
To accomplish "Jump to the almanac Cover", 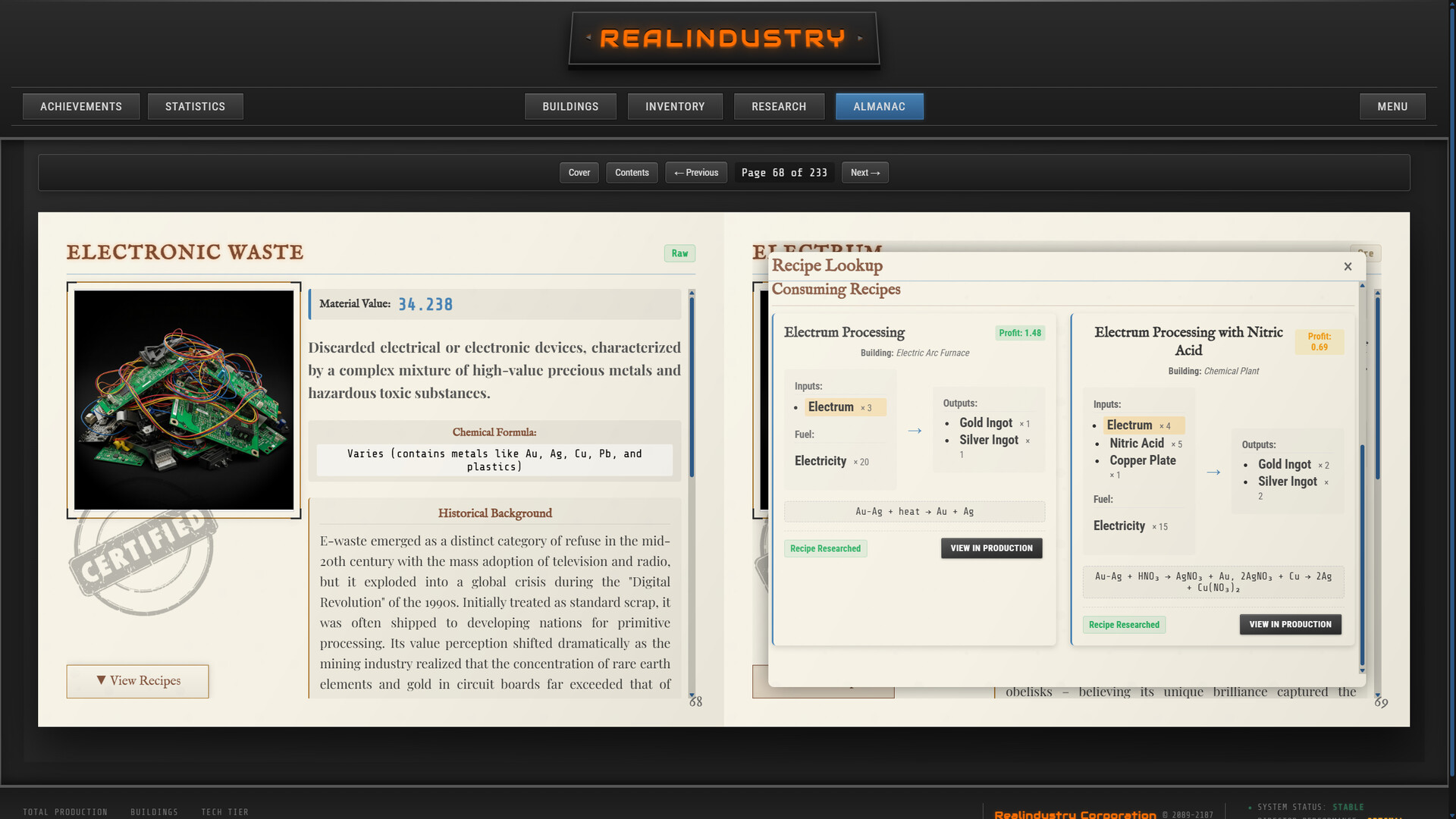I will pyautogui.click(x=579, y=172).
